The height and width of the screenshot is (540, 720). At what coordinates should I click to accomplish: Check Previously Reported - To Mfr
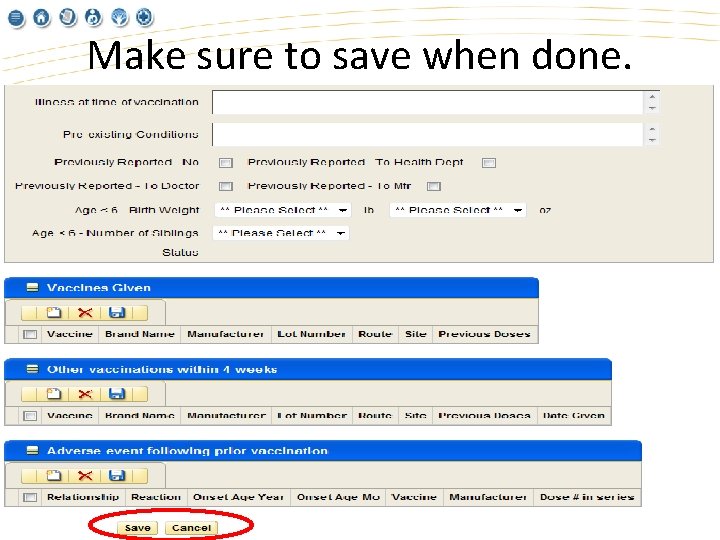pos(433,186)
